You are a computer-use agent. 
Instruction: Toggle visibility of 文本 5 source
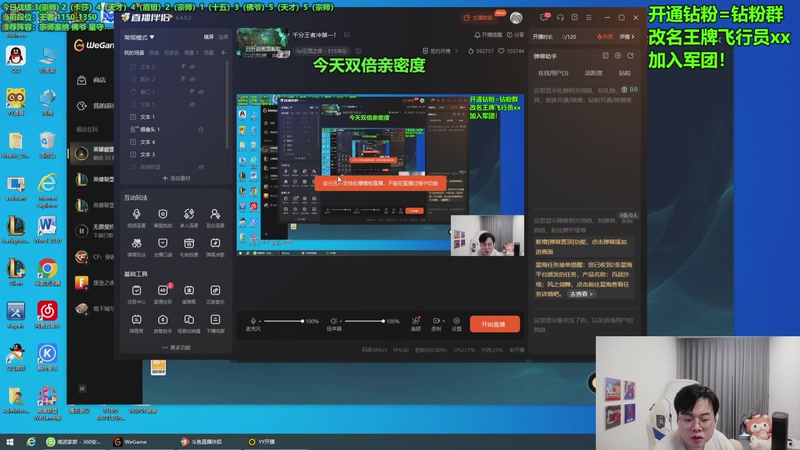click(193, 104)
